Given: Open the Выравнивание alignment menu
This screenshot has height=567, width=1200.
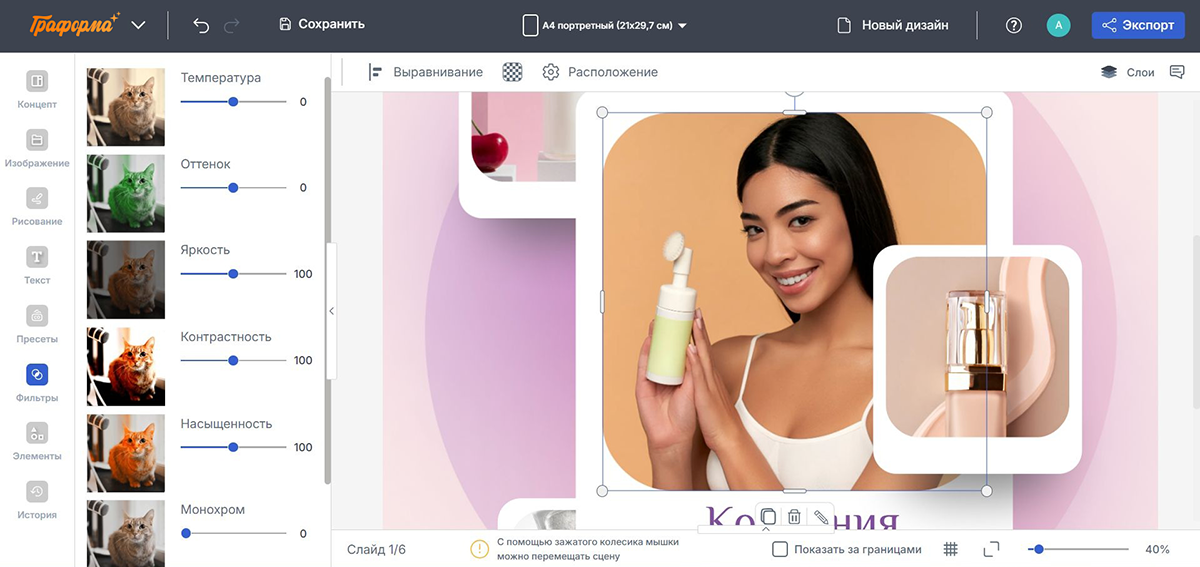Looking at the screenshot, I should [x=425, y=72].
